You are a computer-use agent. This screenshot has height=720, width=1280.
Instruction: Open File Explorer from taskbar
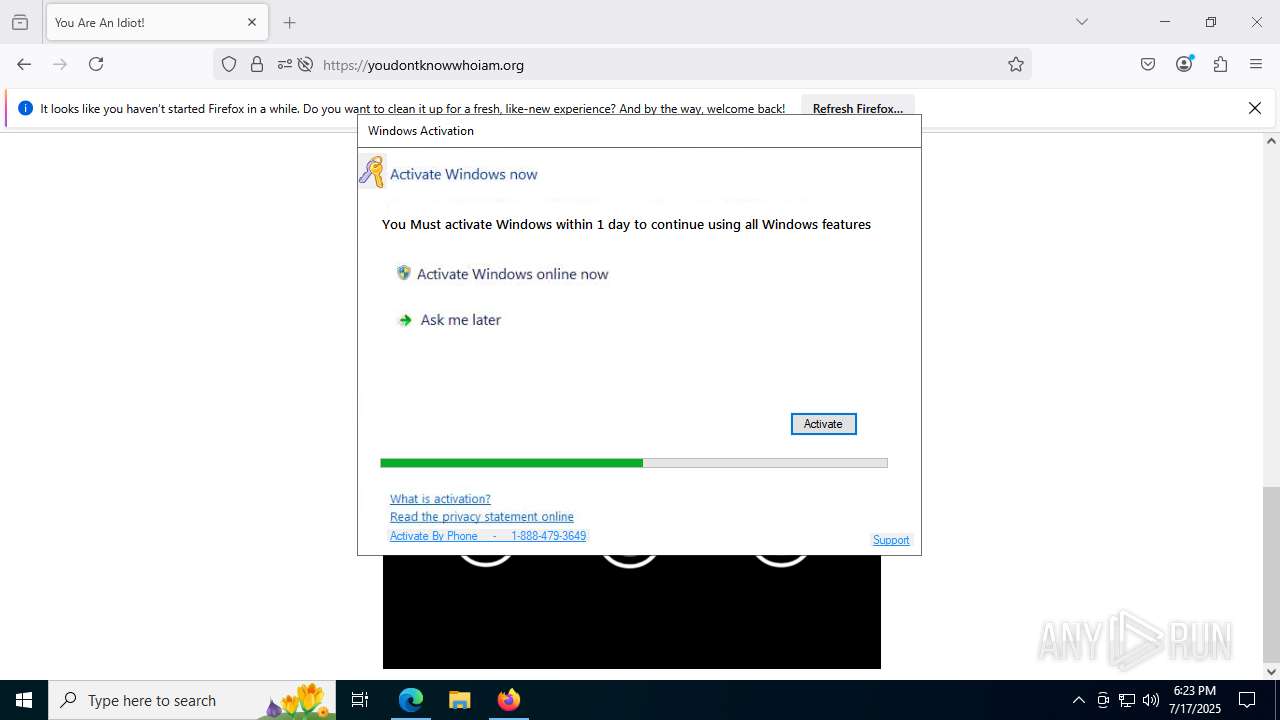(459, 700)
